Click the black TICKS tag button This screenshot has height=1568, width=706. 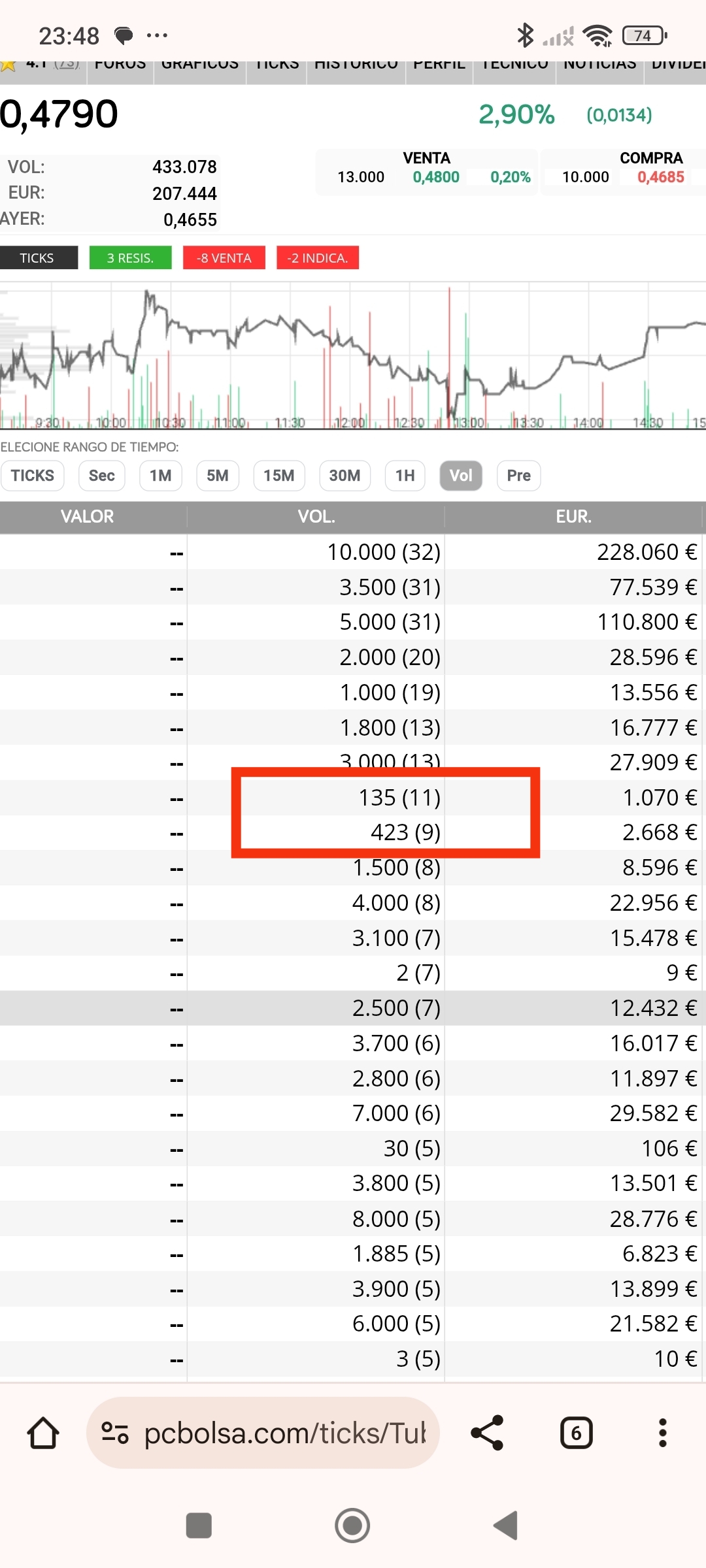click(39, 257)
